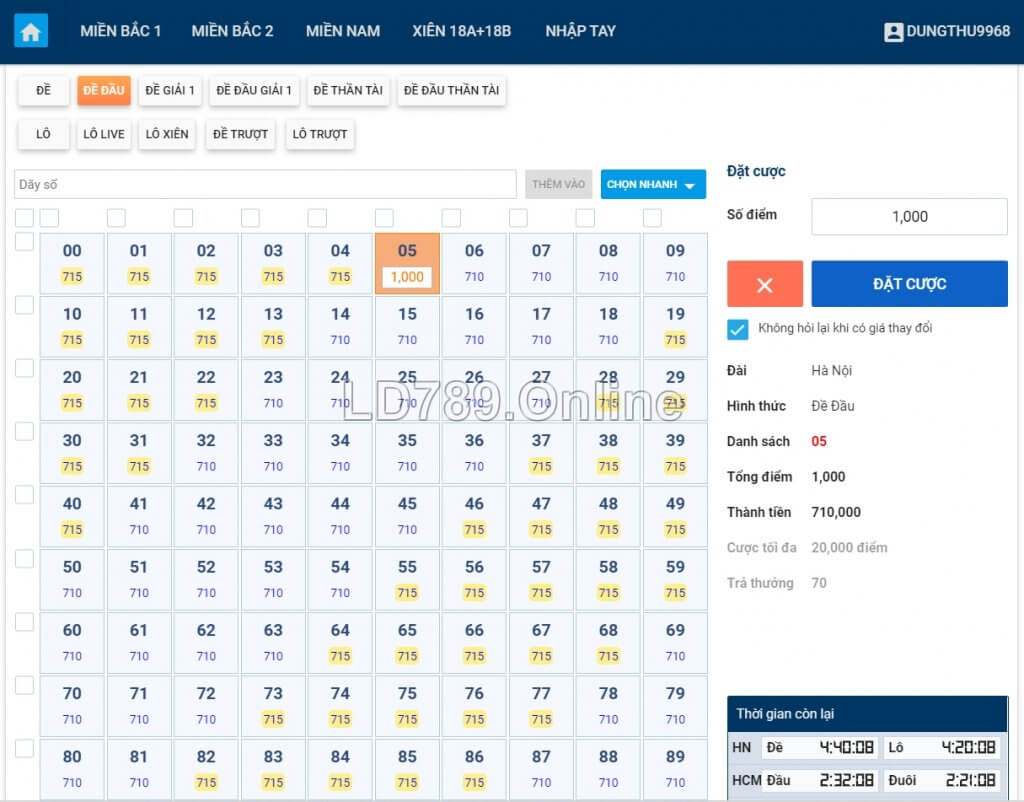Select number 19 cell
This screenshot has width=1024, height=802.
(x=675, y=327)
